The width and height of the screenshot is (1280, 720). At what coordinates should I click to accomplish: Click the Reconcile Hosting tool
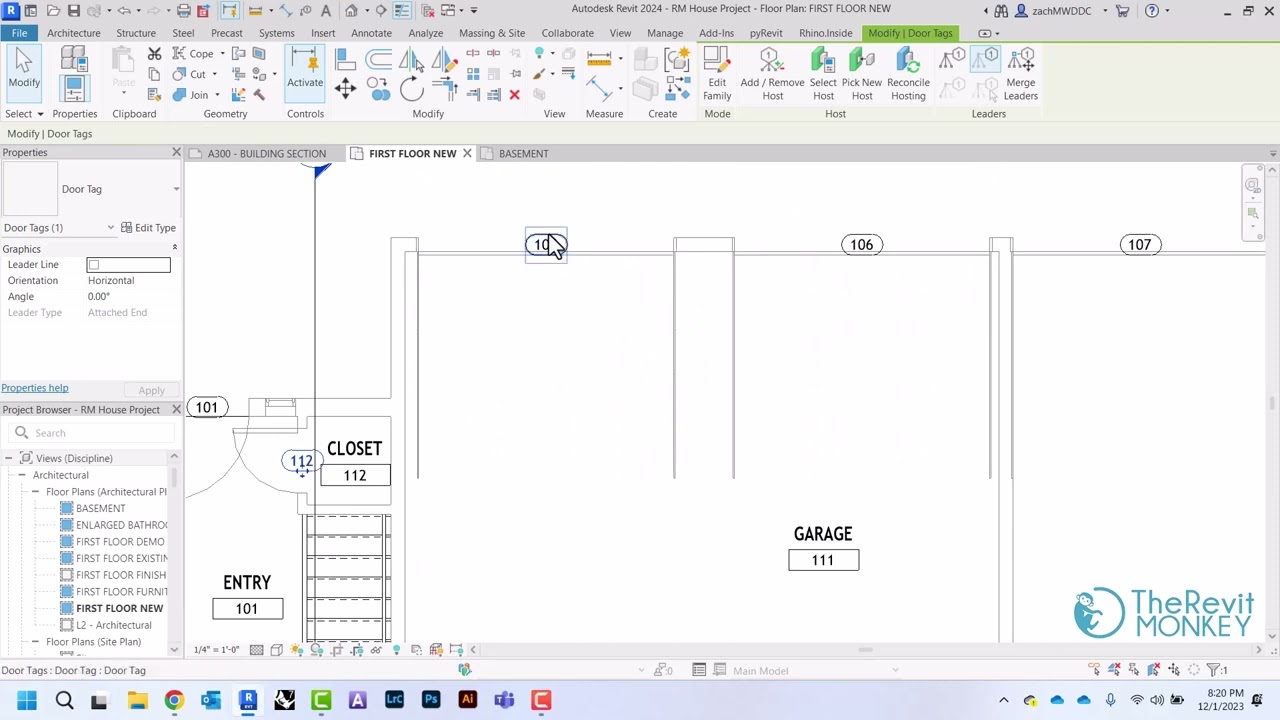point(908,75)
